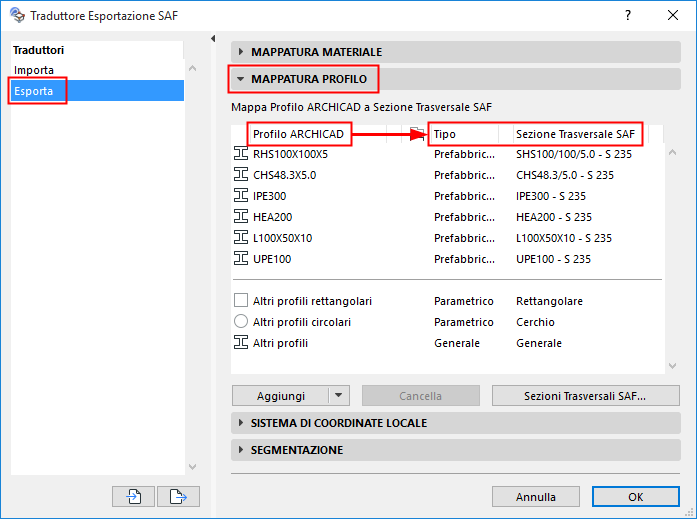This screenshot has width=697, height=519.
Task: Click the Annulla button
Action: coord(536,496)
